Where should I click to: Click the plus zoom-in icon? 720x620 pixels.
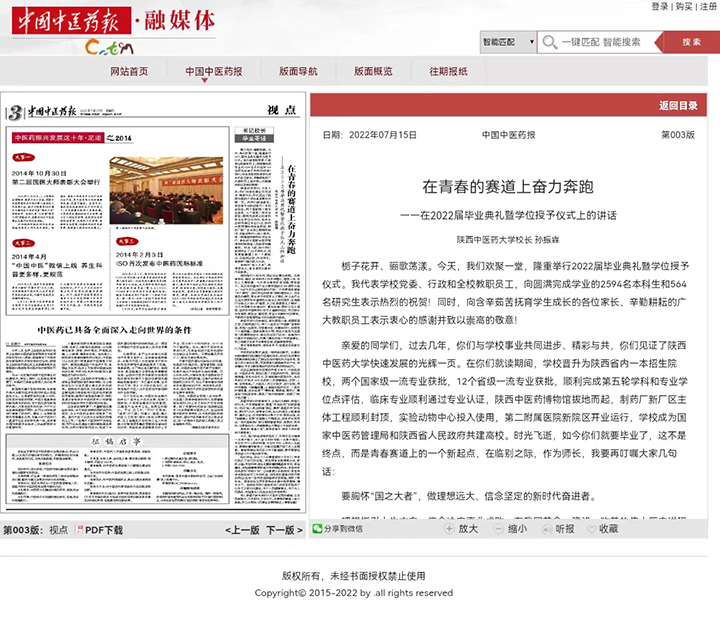[x=449, y=529]
